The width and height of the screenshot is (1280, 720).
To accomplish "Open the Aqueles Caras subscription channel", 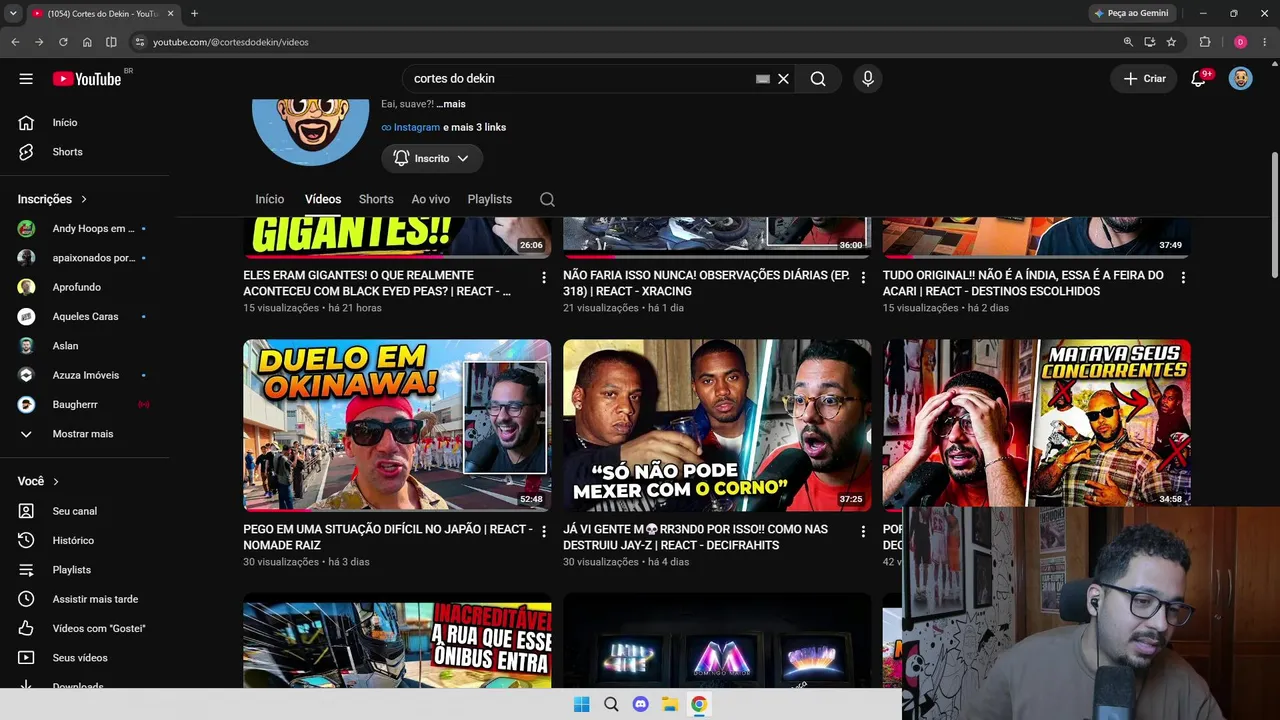I will tap(84, 316).
